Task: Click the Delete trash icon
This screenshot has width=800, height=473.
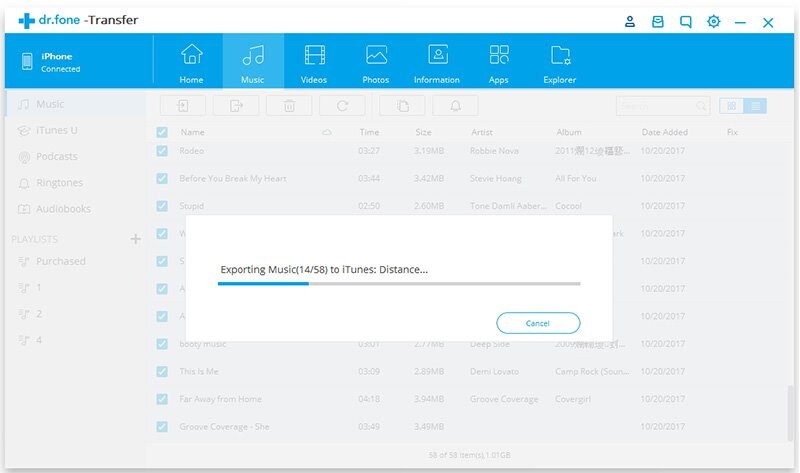Action: 289,106
